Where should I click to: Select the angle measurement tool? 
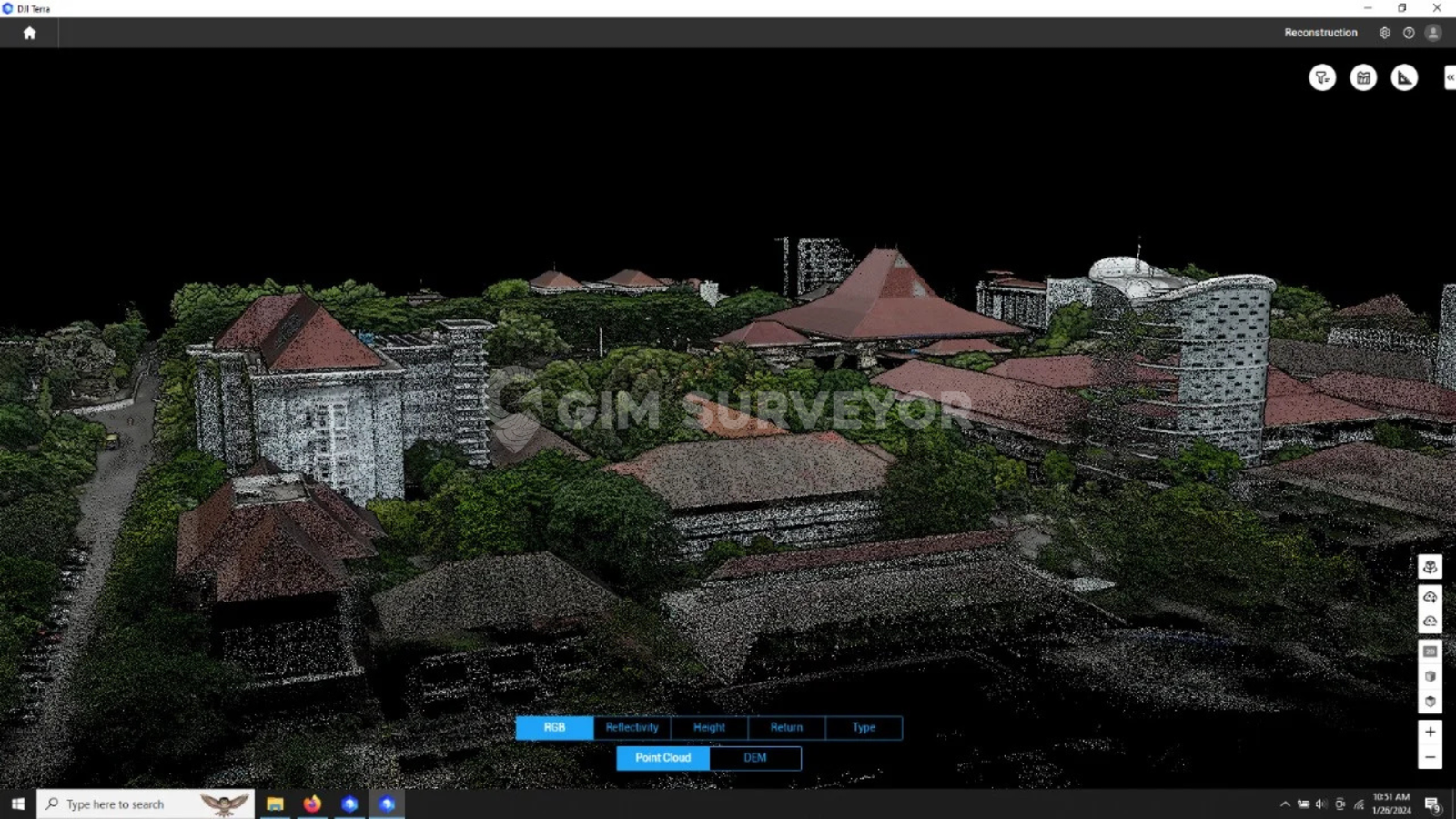(x=1404, y=78)
